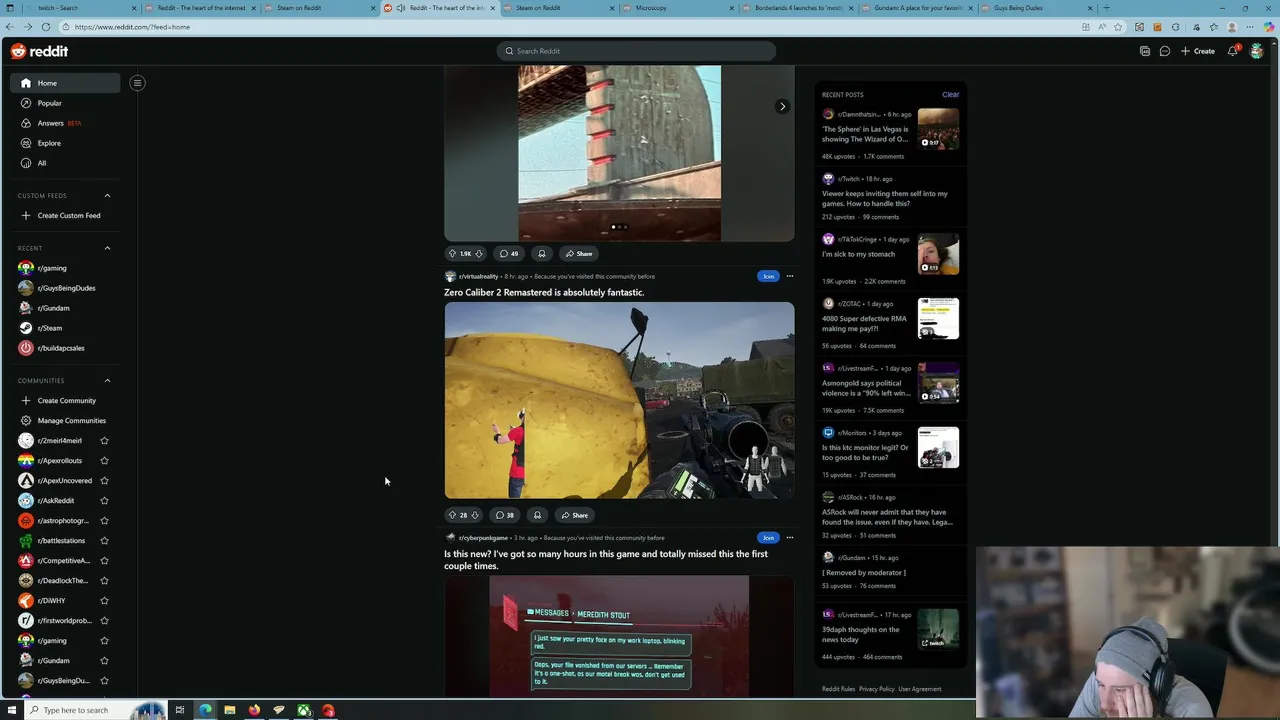Open the chat icon in Reddit header

pos(1165,51)
